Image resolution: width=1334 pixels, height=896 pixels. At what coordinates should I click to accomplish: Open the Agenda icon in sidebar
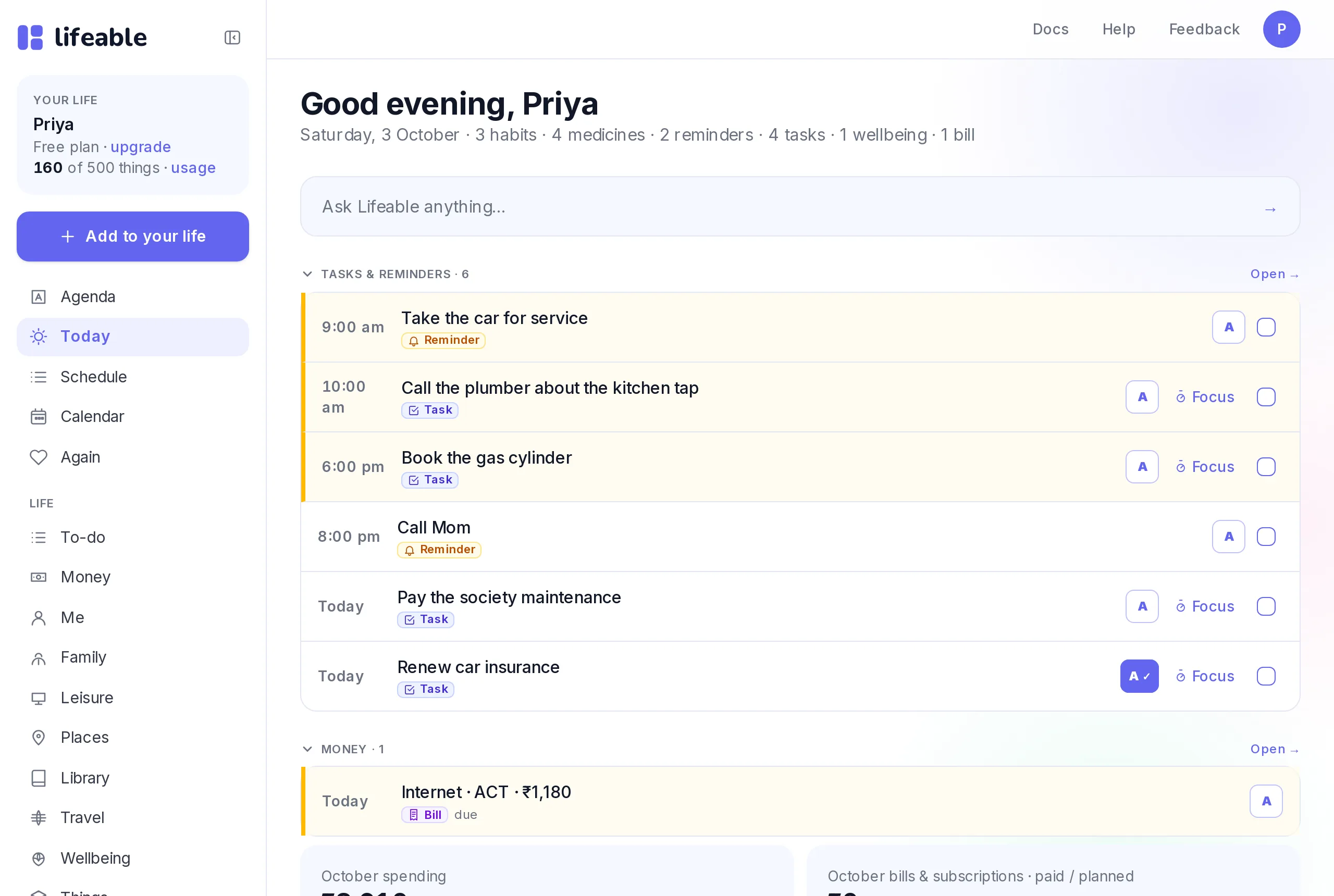click(x=38, y=296)
